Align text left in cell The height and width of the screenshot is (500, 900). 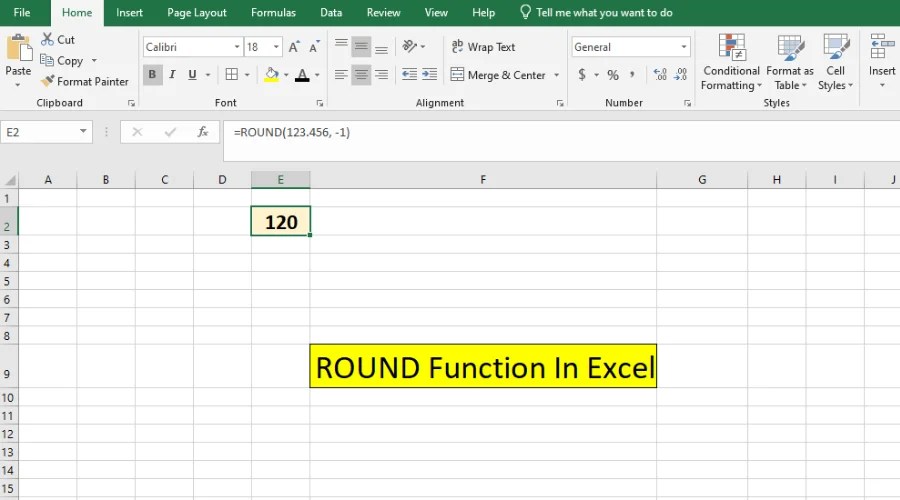tap(341, 75)
